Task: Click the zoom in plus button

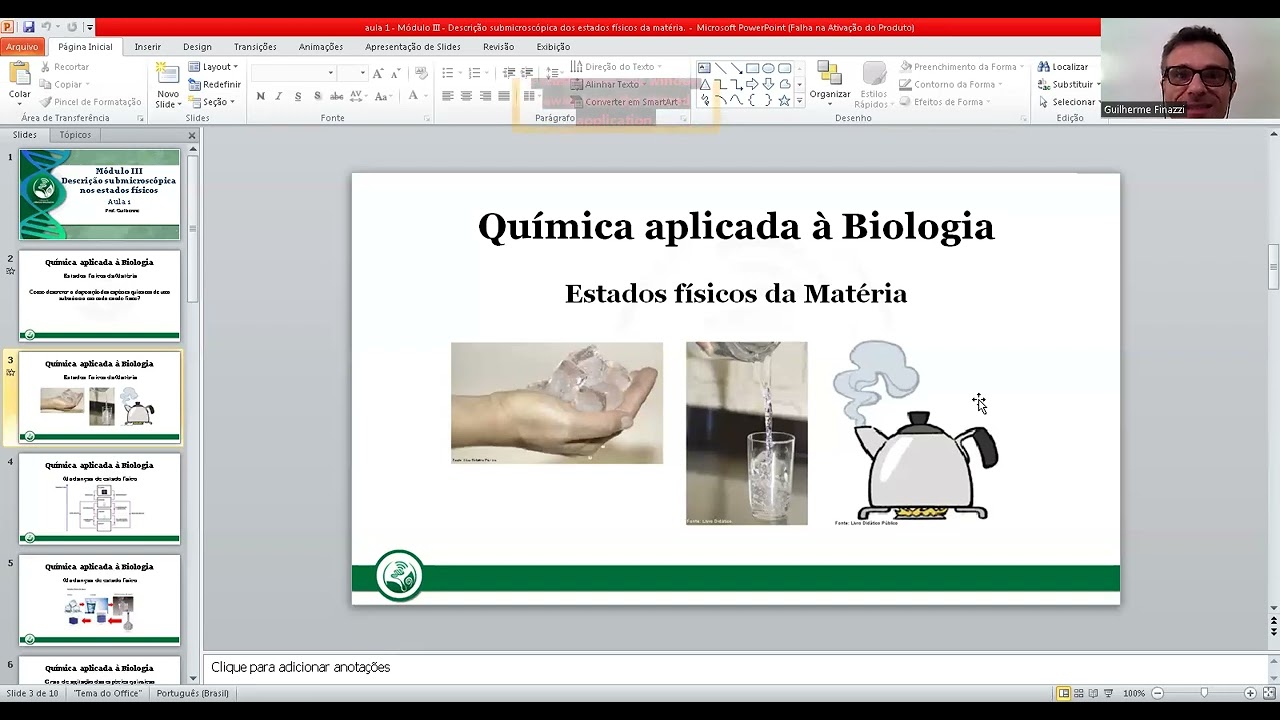Action: pyautogui.click(x=1250, y=693)
